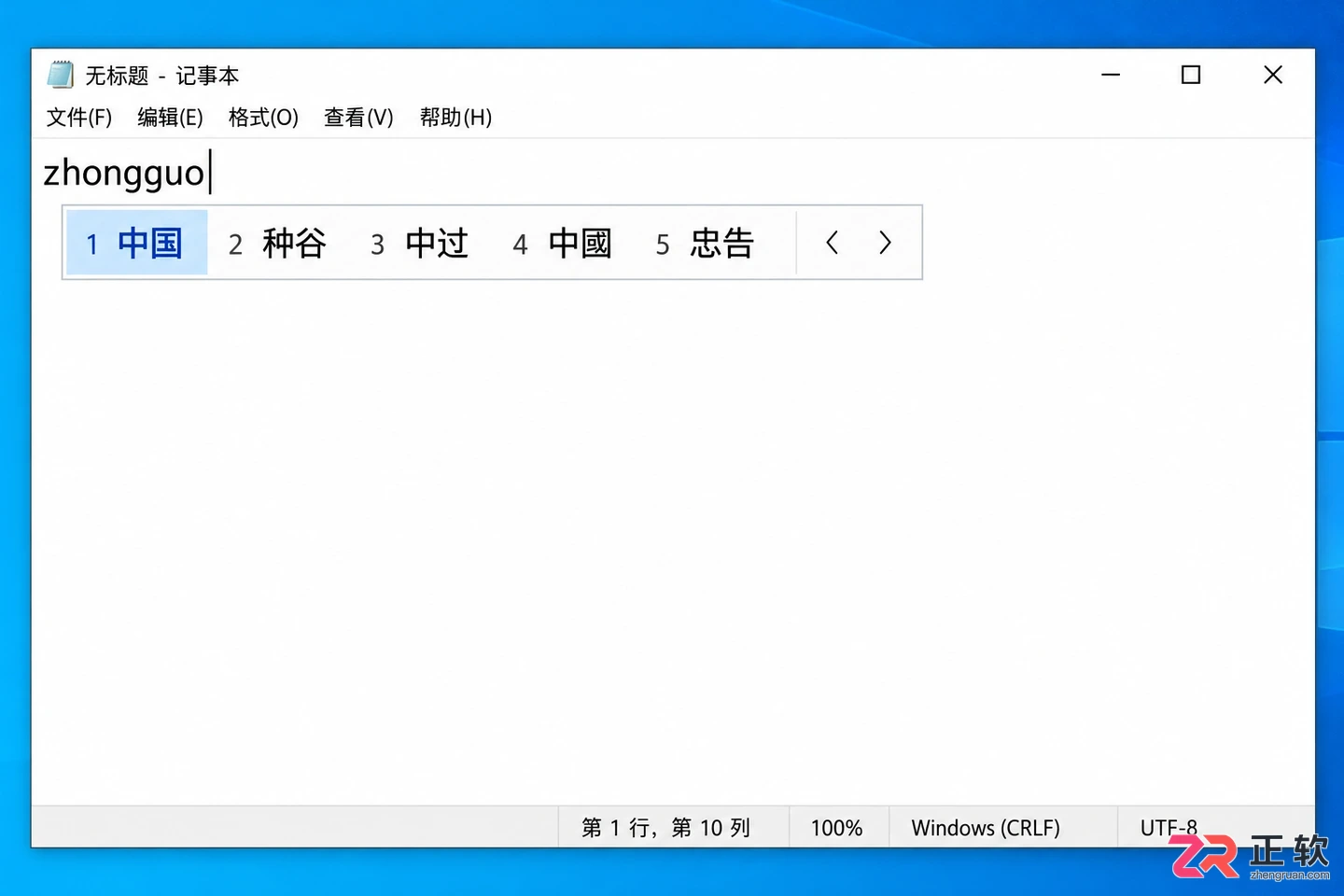This screenshot has width=1344, height=896.
Task: Choose candidate 3 中过
Action: (x=419, y=244)
